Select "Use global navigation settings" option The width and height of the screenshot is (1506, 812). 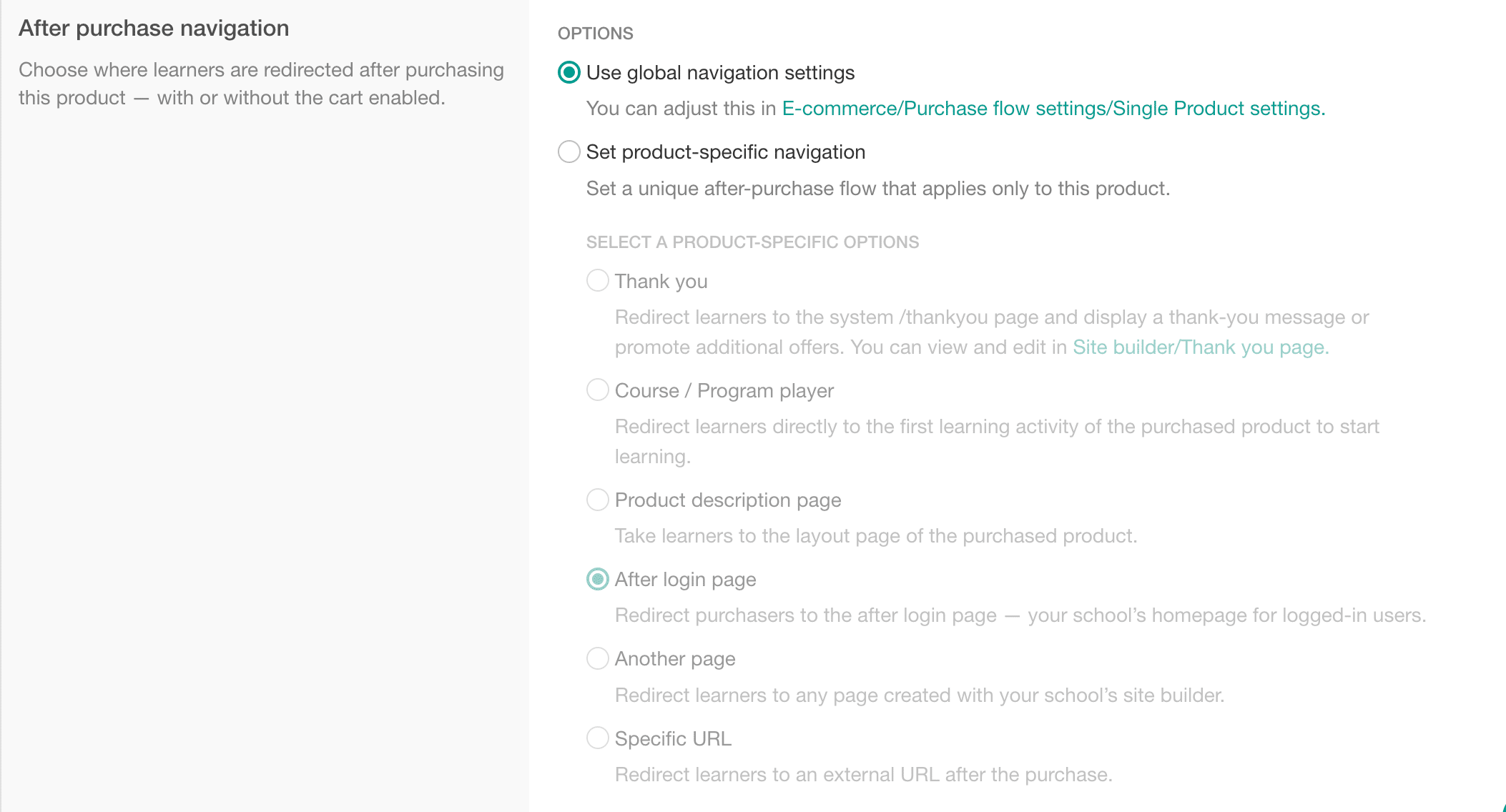[x=569, y=72]
